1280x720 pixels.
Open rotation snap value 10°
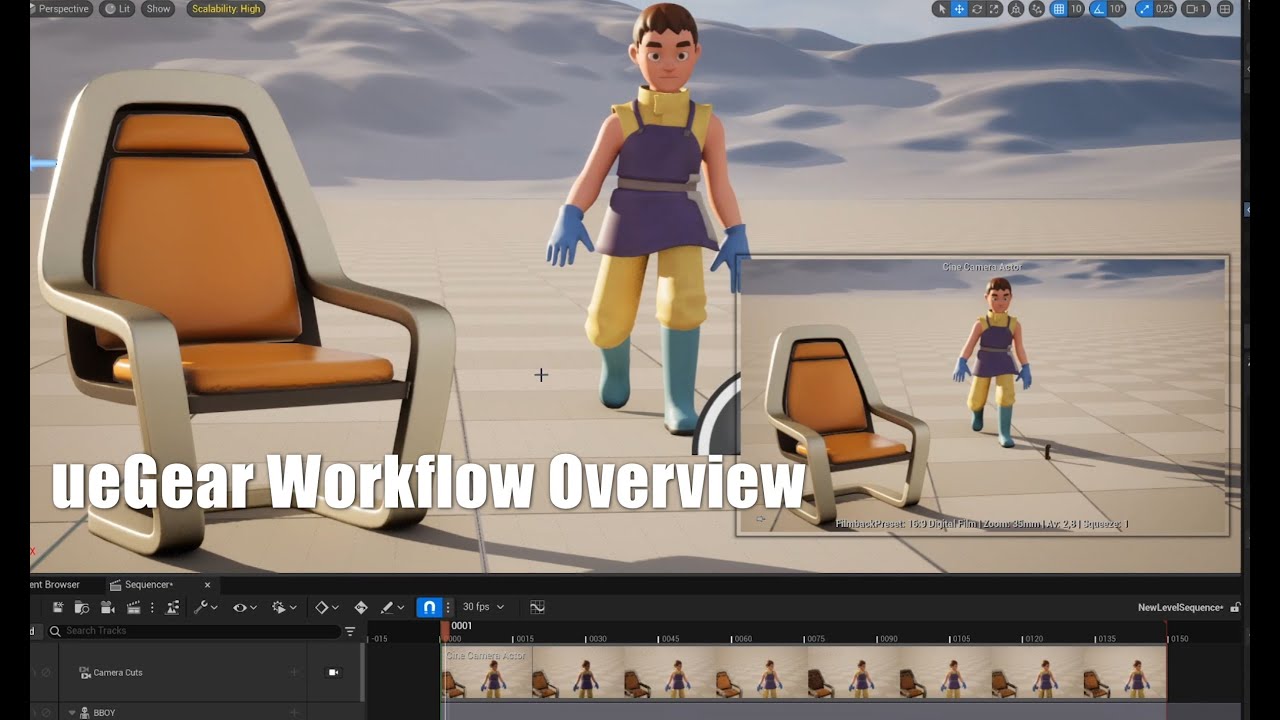[1117, 9]
